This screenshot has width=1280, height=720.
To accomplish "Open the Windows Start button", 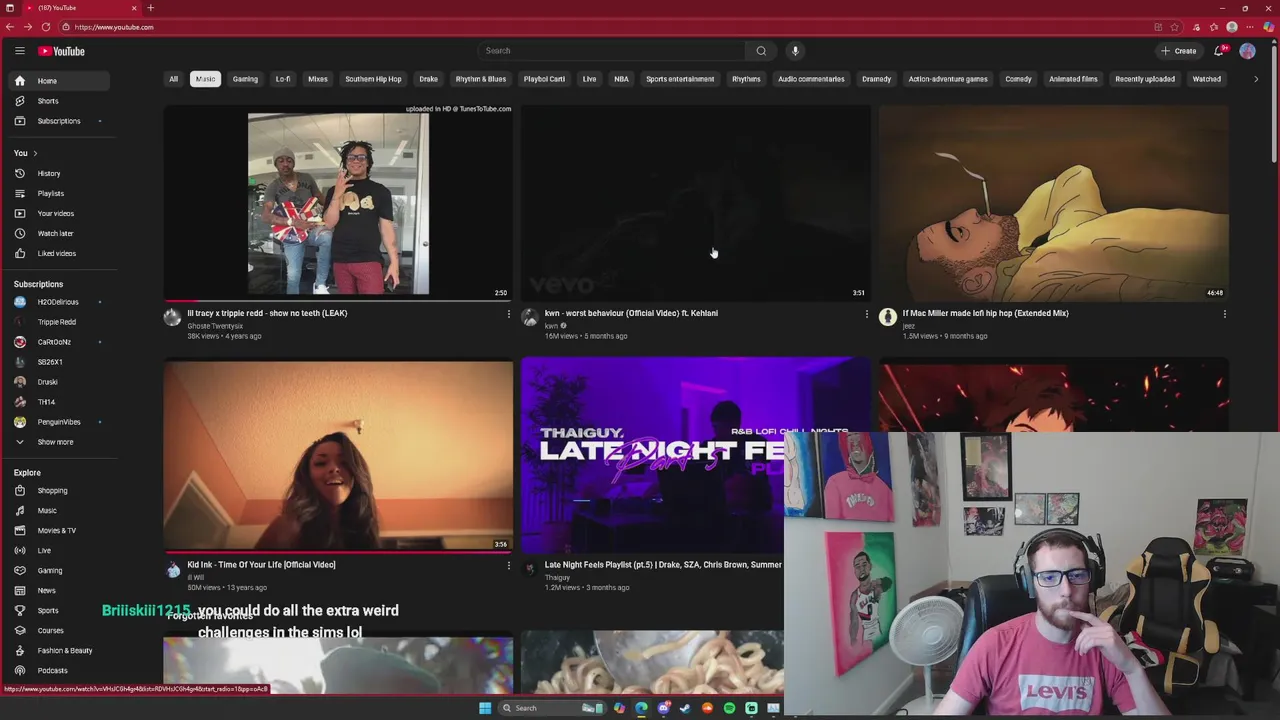I will tap(485, 708).
